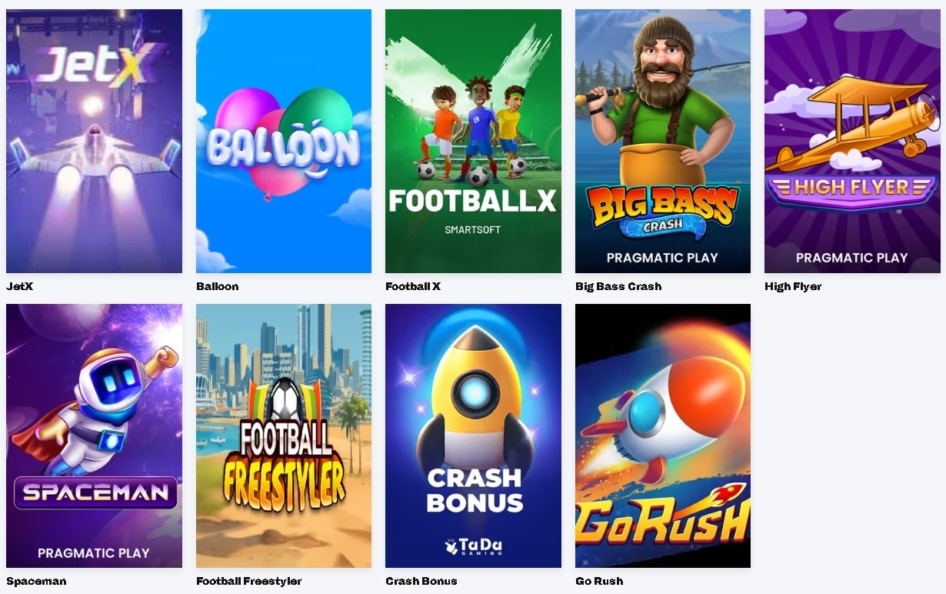Click the Balloon title below its cover

pos(217,286)
